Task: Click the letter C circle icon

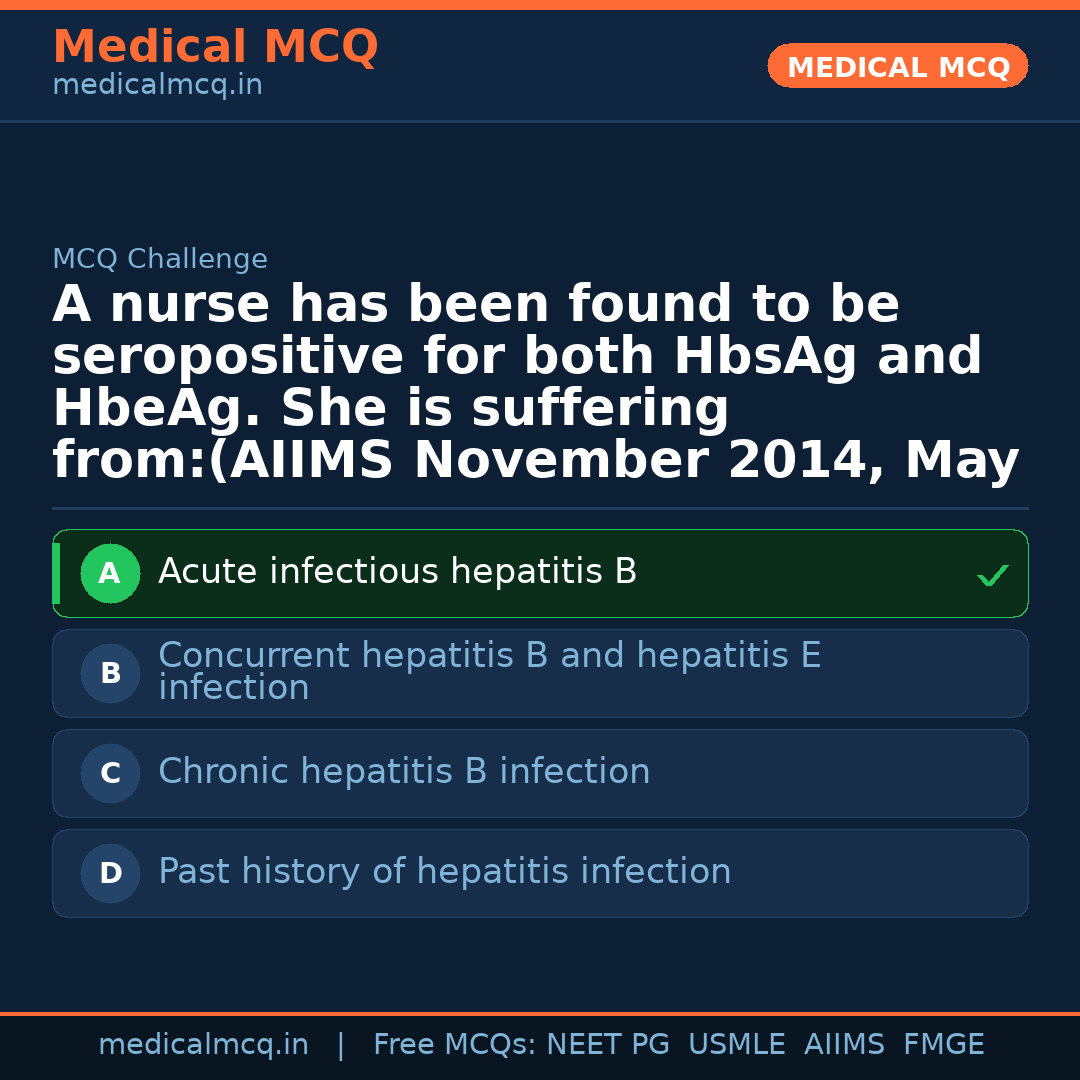Action: 110,774
